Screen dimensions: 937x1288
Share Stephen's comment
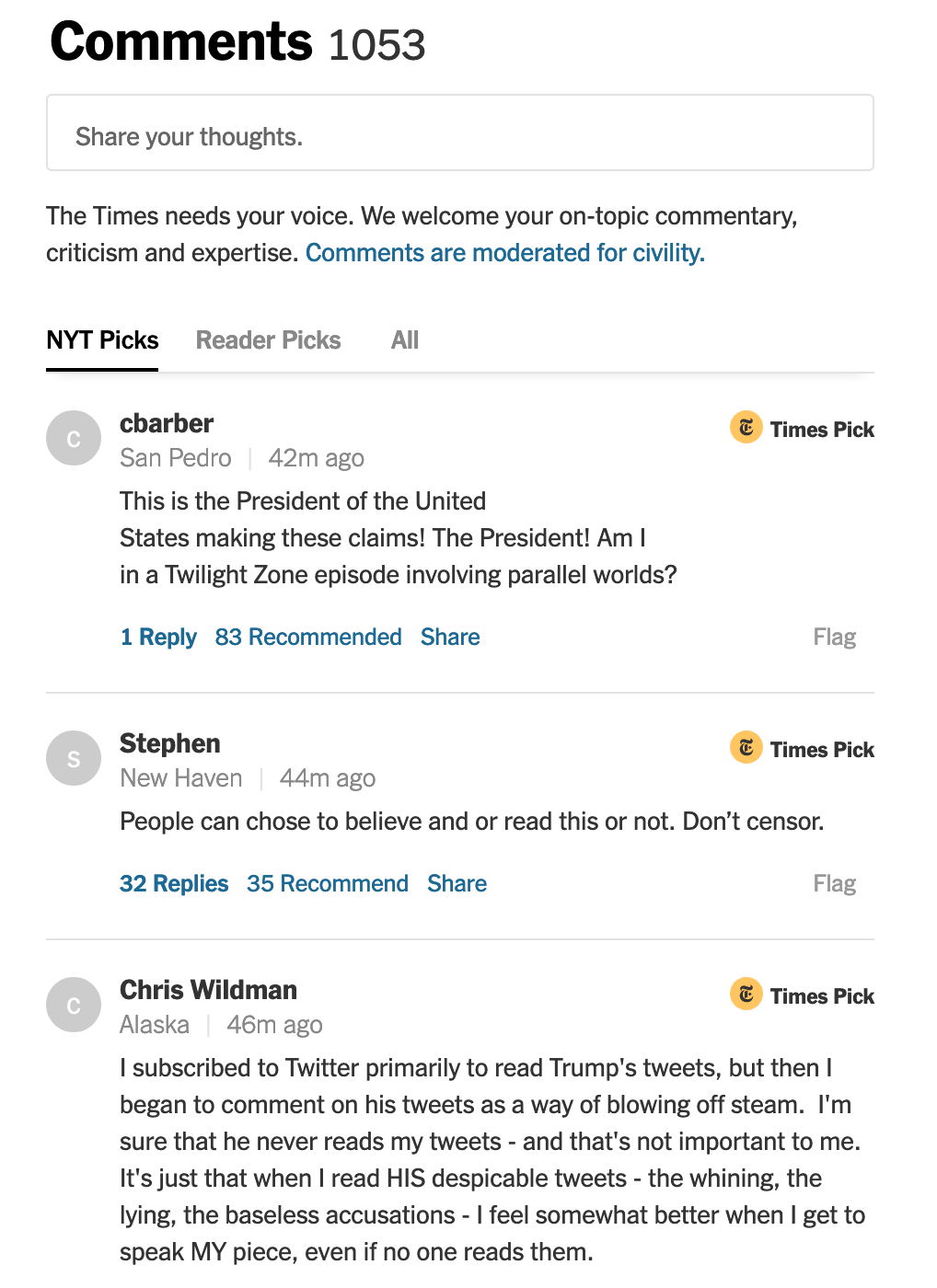[457, 883]
